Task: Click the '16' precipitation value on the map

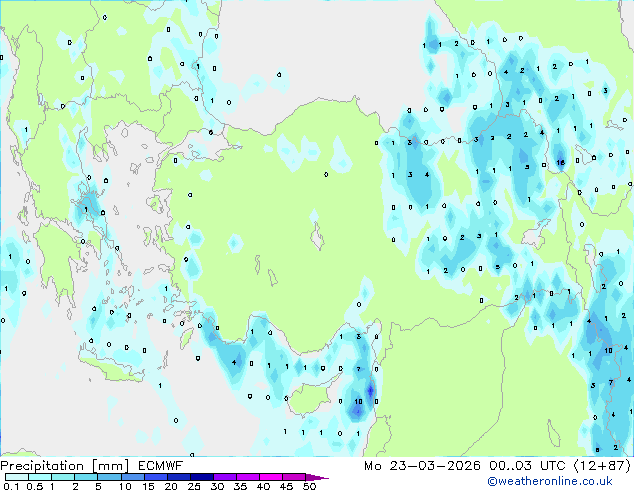Action: tap(560, 163)
